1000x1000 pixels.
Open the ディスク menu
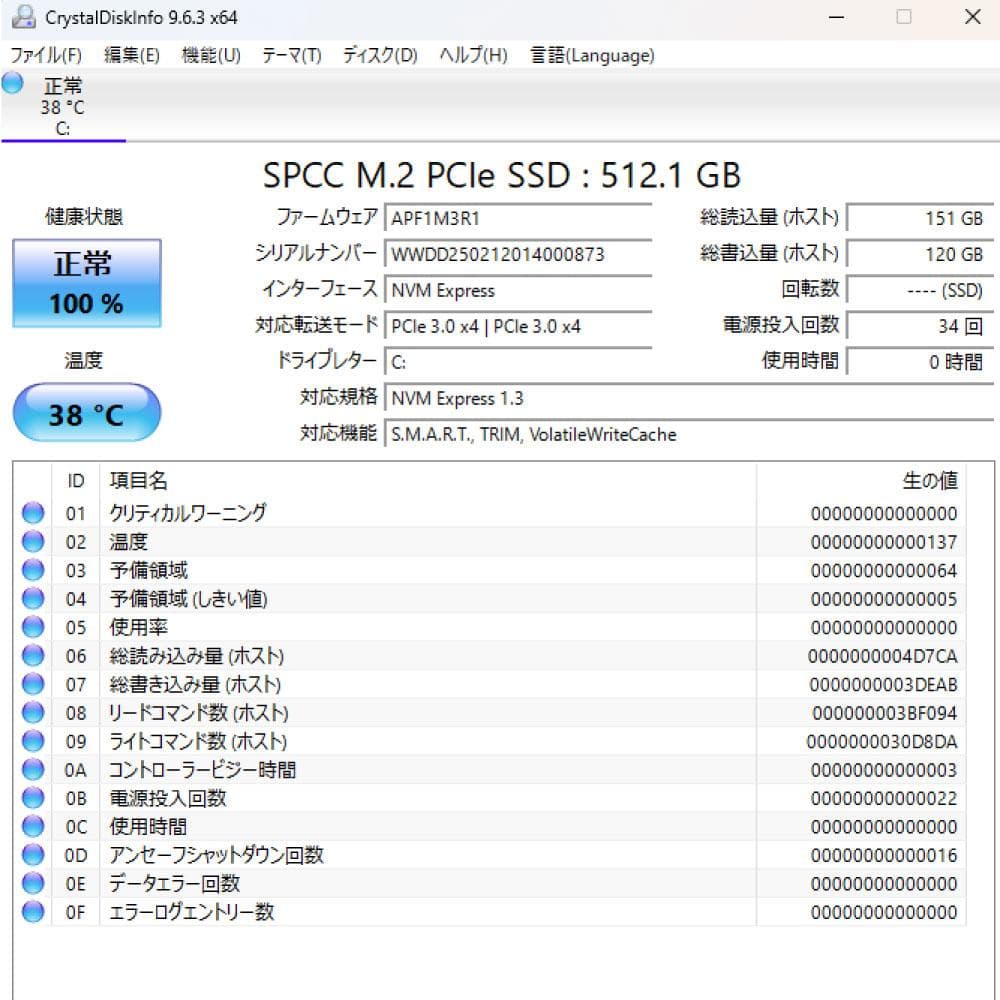tap(376, 56)
